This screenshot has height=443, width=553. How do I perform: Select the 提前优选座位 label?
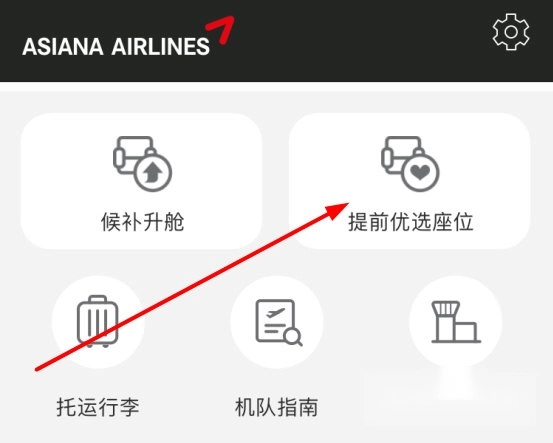click(411, 222)
